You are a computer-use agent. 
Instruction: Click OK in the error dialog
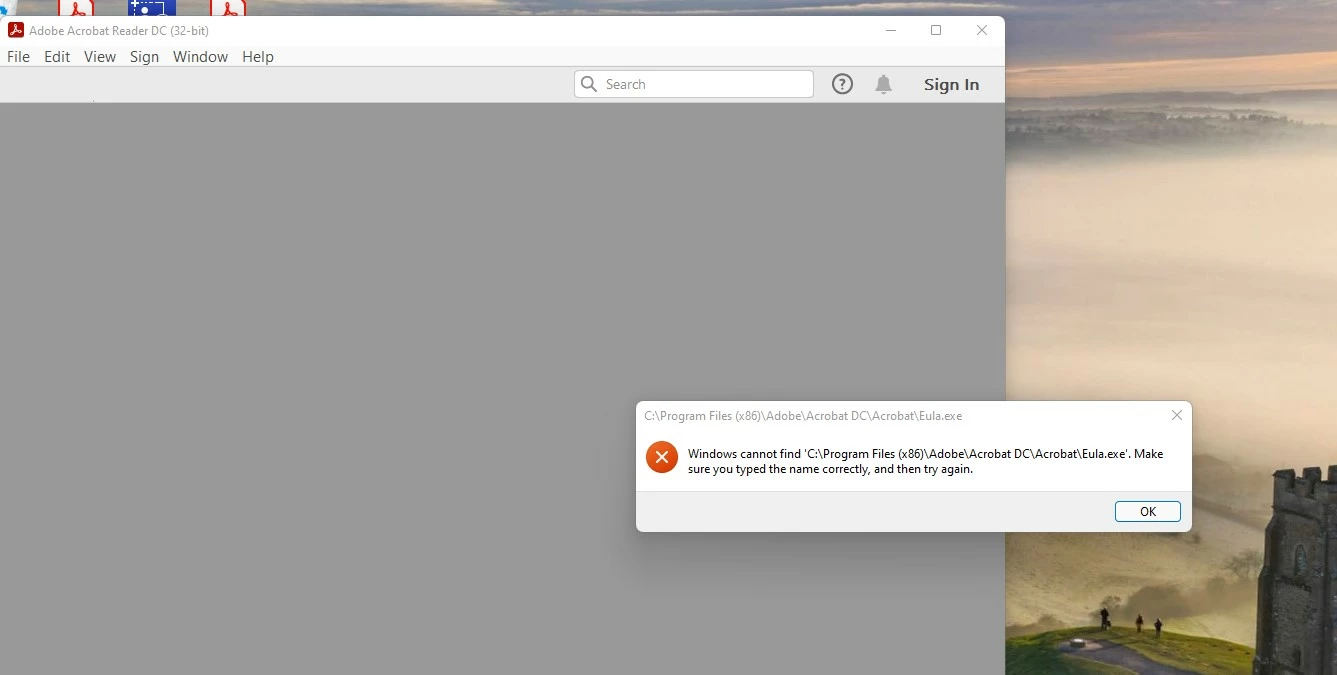[x=1148, y=511]
